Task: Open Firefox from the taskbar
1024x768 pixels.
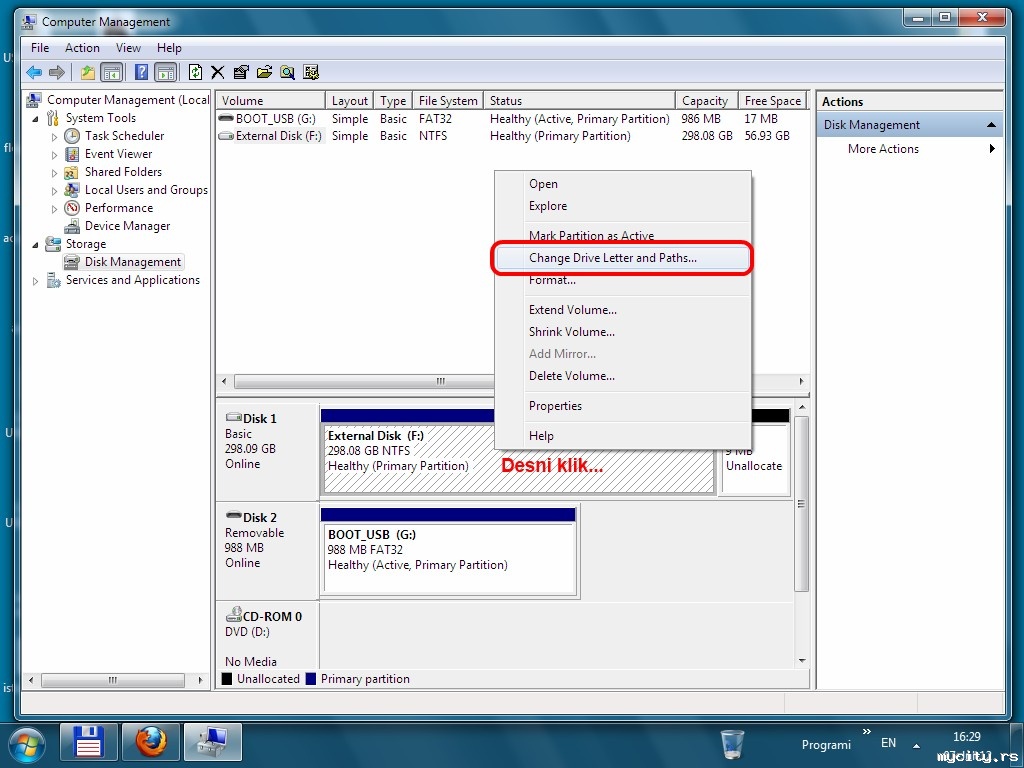Action: [x=151, y=743]
